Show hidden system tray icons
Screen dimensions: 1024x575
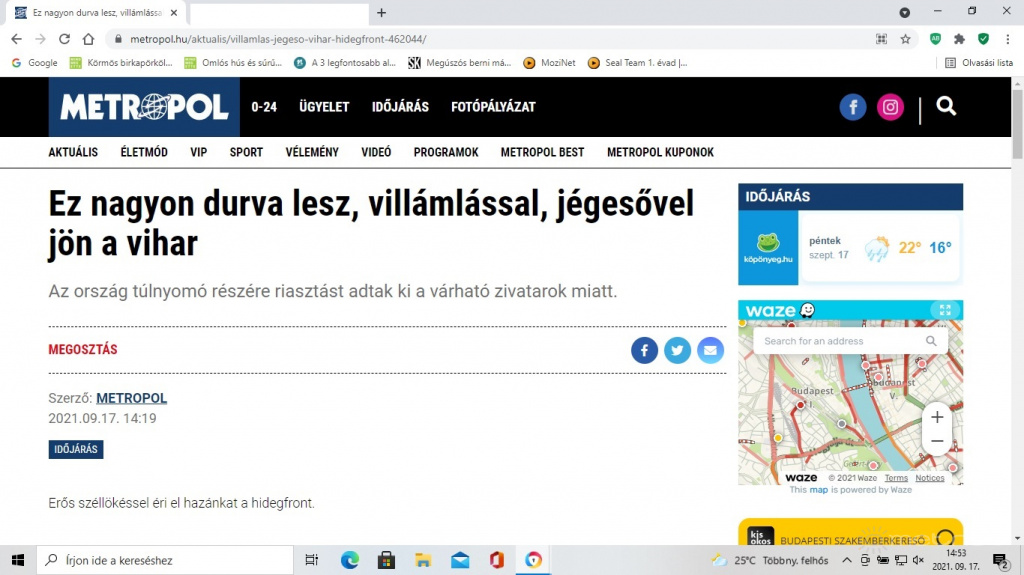click(x=847, y=560)
